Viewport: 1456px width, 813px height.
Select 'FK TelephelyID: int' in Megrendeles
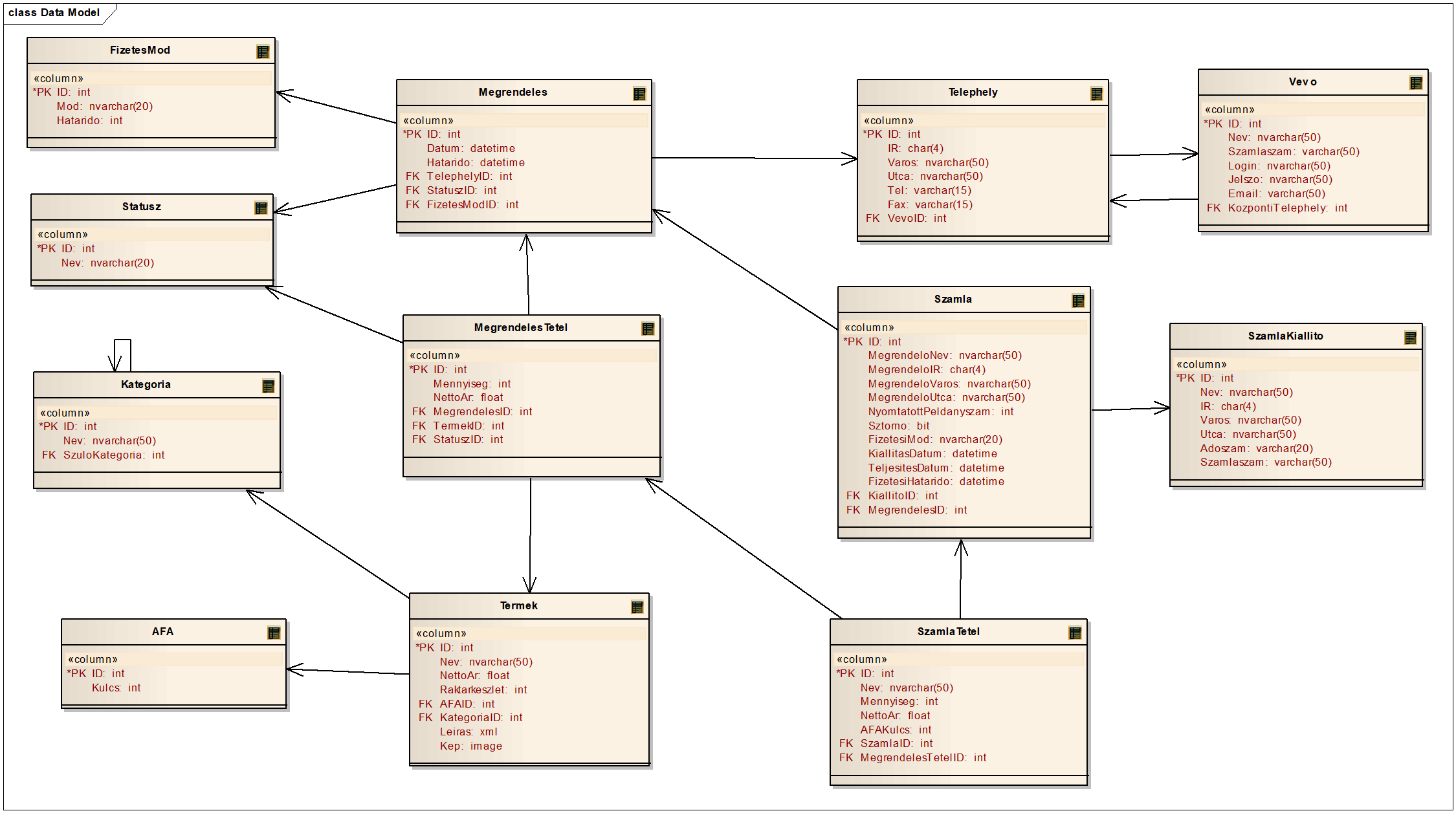pos(459,177)
